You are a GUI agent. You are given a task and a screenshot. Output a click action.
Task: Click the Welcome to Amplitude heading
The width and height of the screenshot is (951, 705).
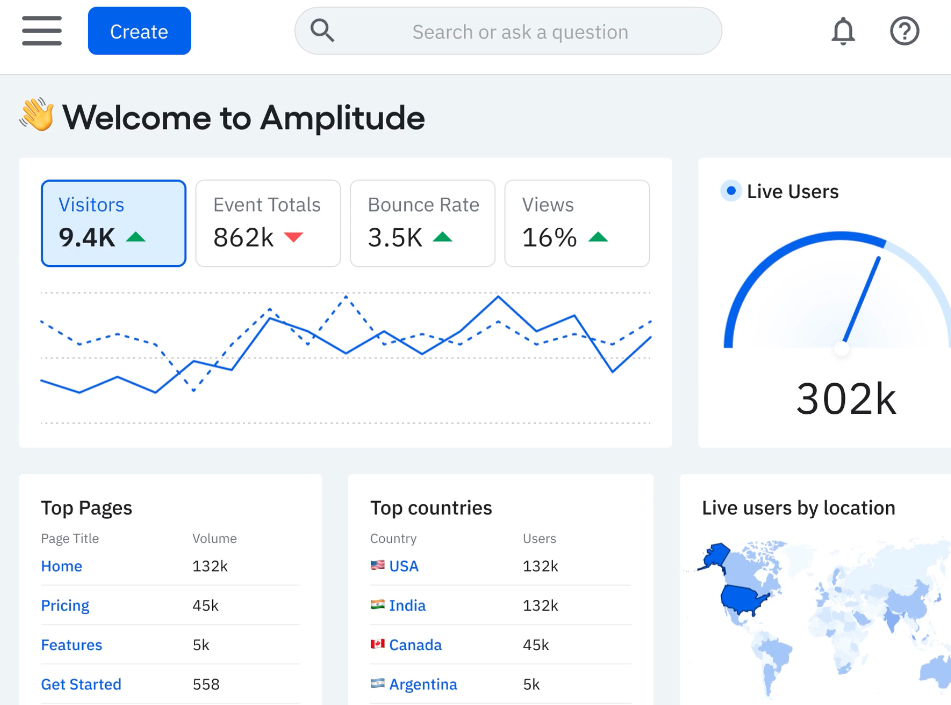(x=244, y=117)
